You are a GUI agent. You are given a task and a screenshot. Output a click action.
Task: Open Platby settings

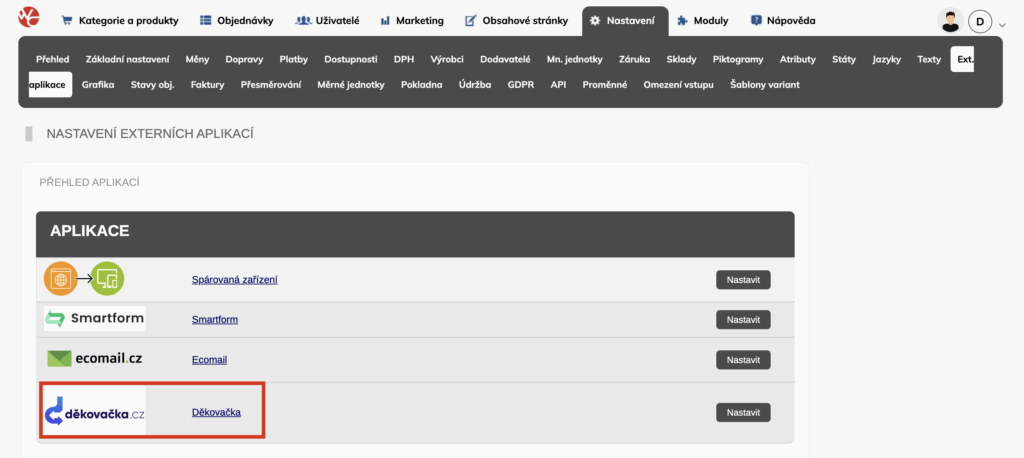[x=294, y=59]
